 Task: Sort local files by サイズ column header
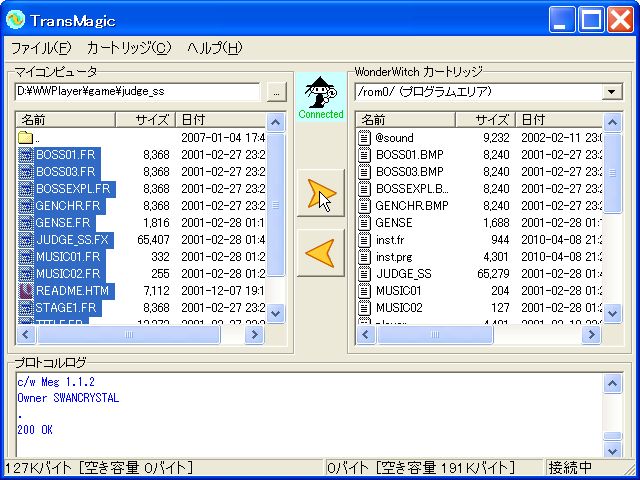pos(145,120)
